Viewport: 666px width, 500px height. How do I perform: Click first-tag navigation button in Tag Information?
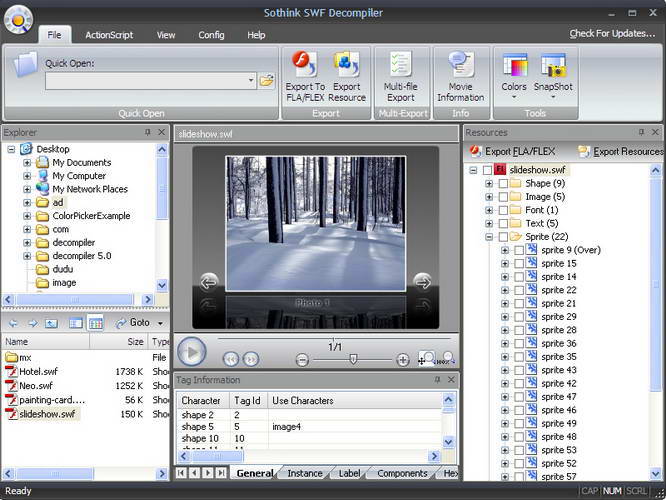click(181, 473)
